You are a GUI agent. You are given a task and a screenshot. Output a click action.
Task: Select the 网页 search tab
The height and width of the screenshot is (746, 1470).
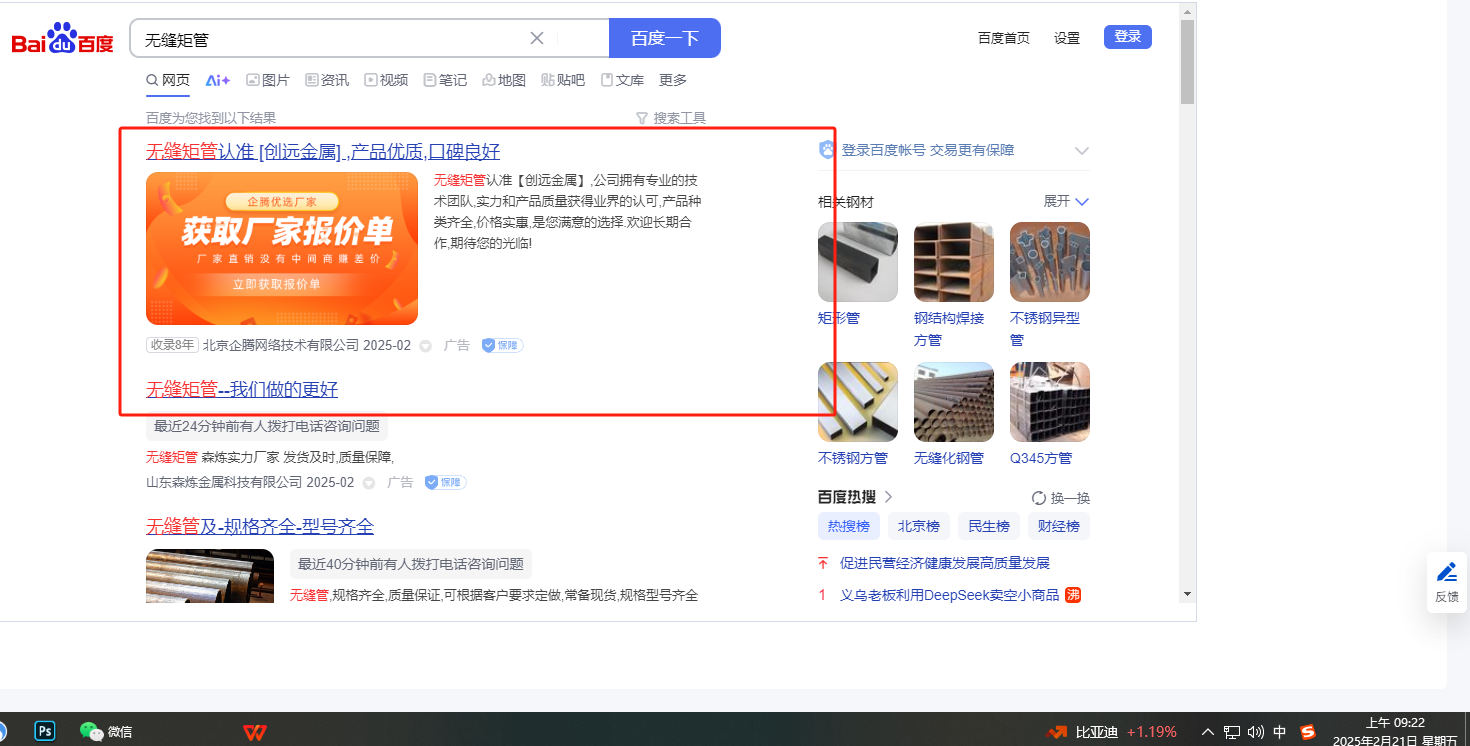point(168,80)
